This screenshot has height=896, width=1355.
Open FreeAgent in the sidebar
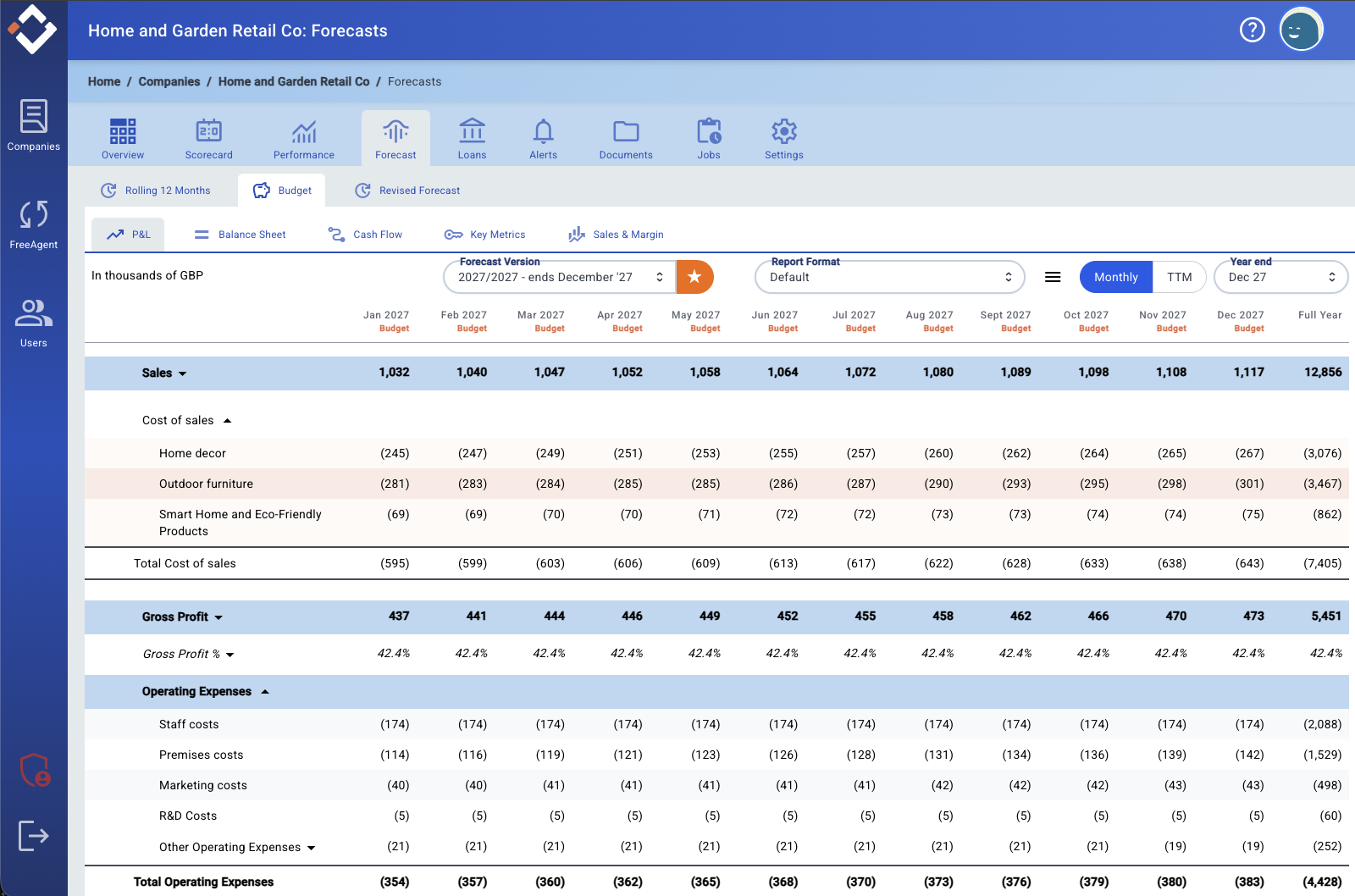[34, 224]
